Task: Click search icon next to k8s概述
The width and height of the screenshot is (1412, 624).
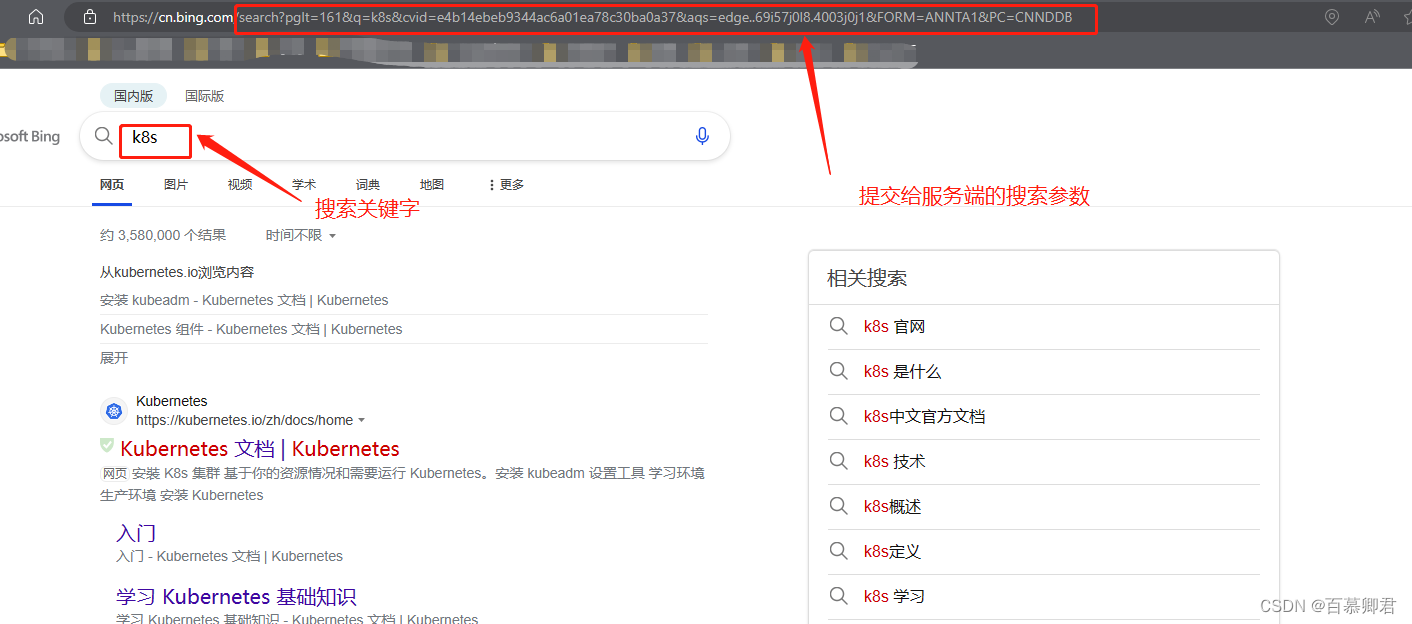Action: (x=839, y=506)
